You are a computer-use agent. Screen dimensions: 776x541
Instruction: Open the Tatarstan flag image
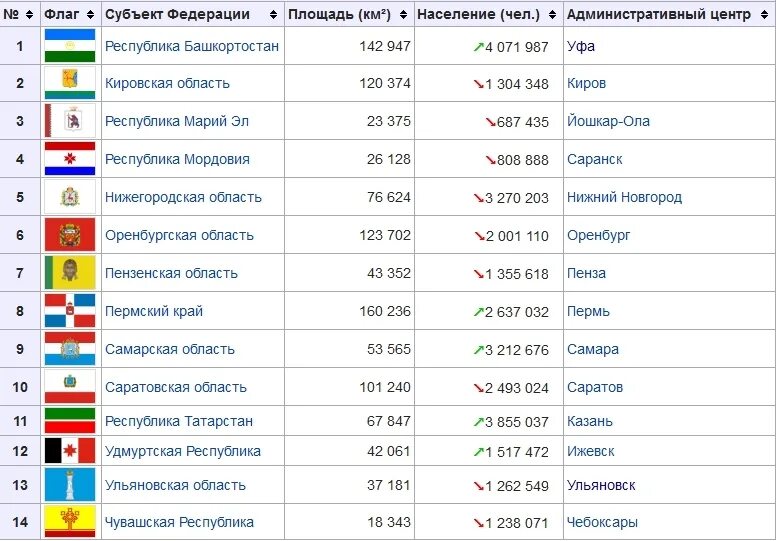(x=70, y=421)
